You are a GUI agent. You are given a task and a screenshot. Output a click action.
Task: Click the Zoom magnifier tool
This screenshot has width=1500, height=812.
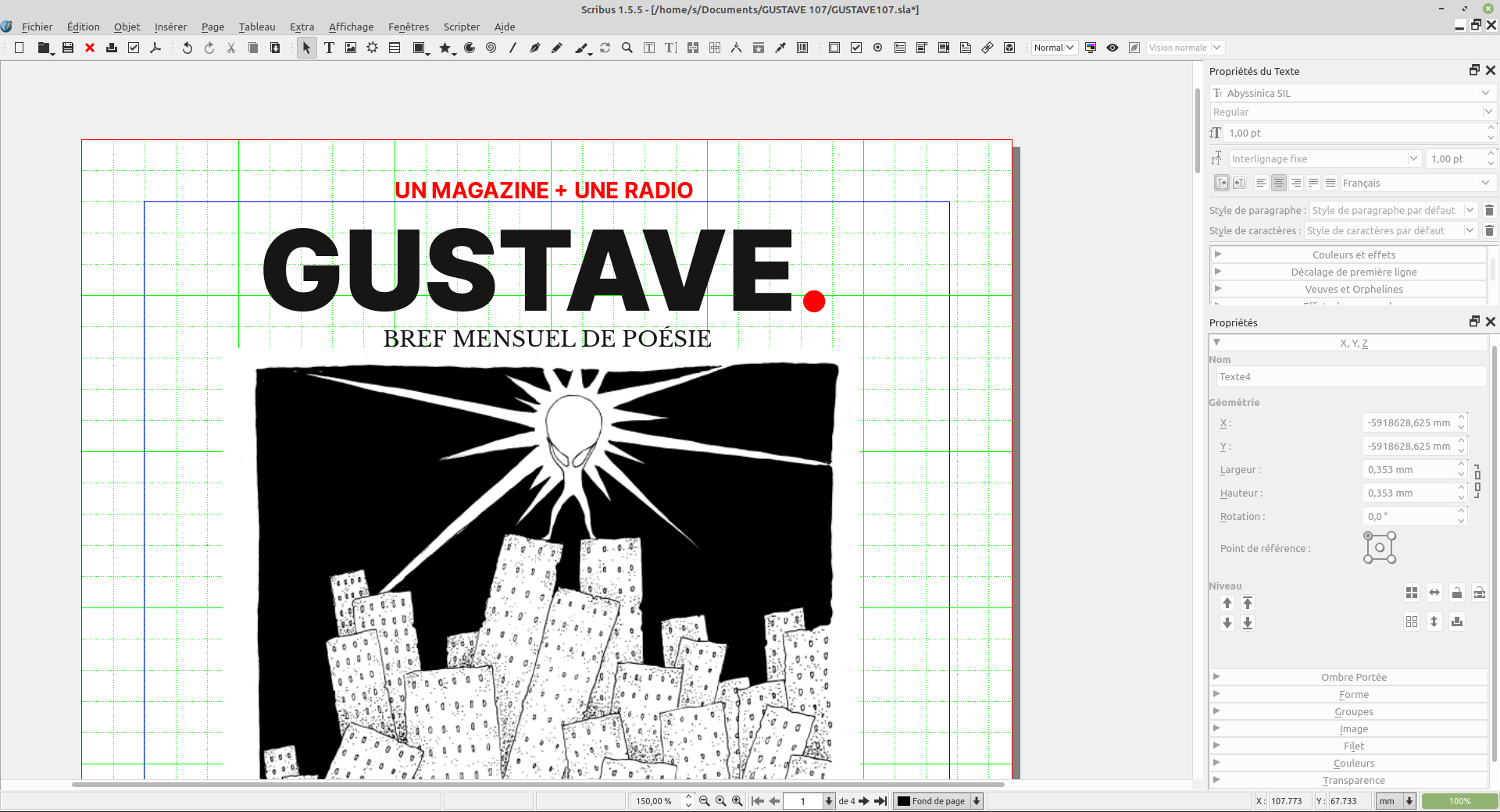(627, 48)
